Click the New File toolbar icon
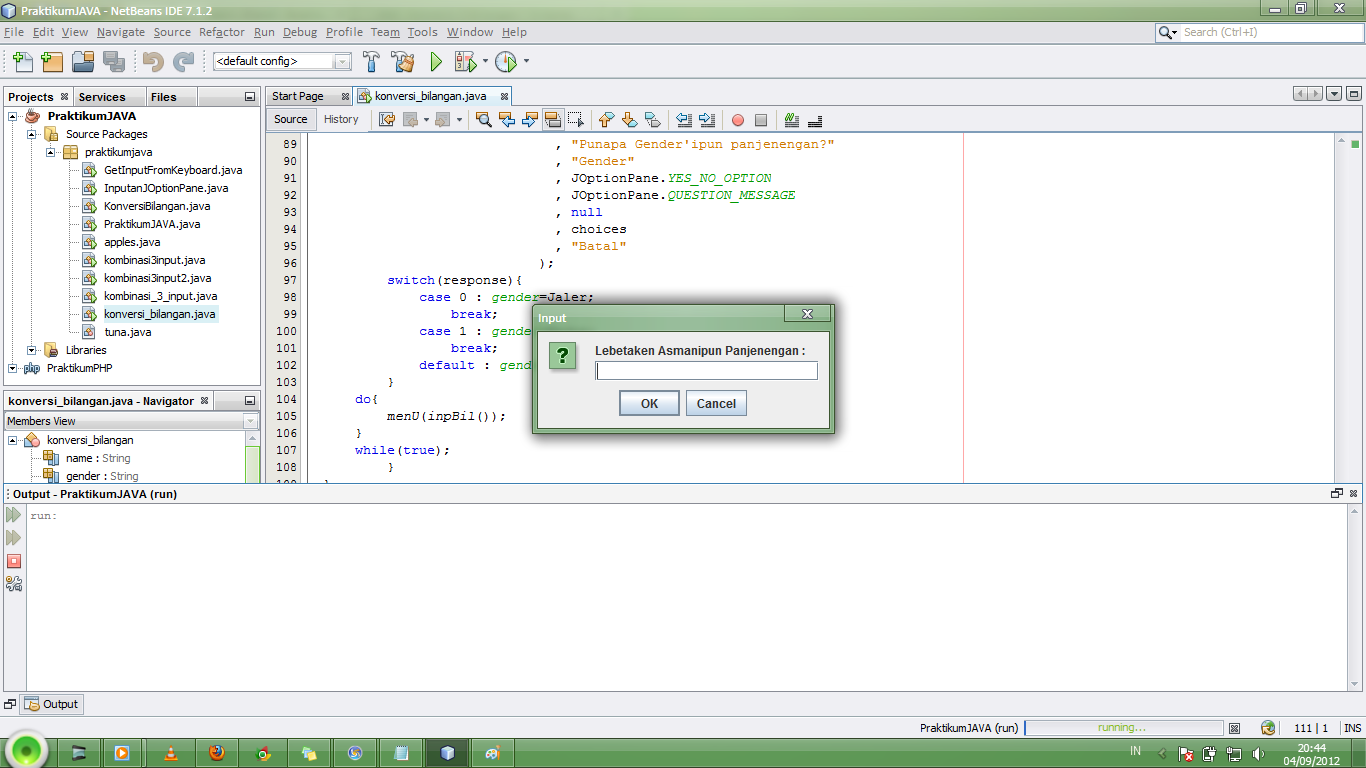The width and height of the screenshot is (1366, 768). point(22,61)
